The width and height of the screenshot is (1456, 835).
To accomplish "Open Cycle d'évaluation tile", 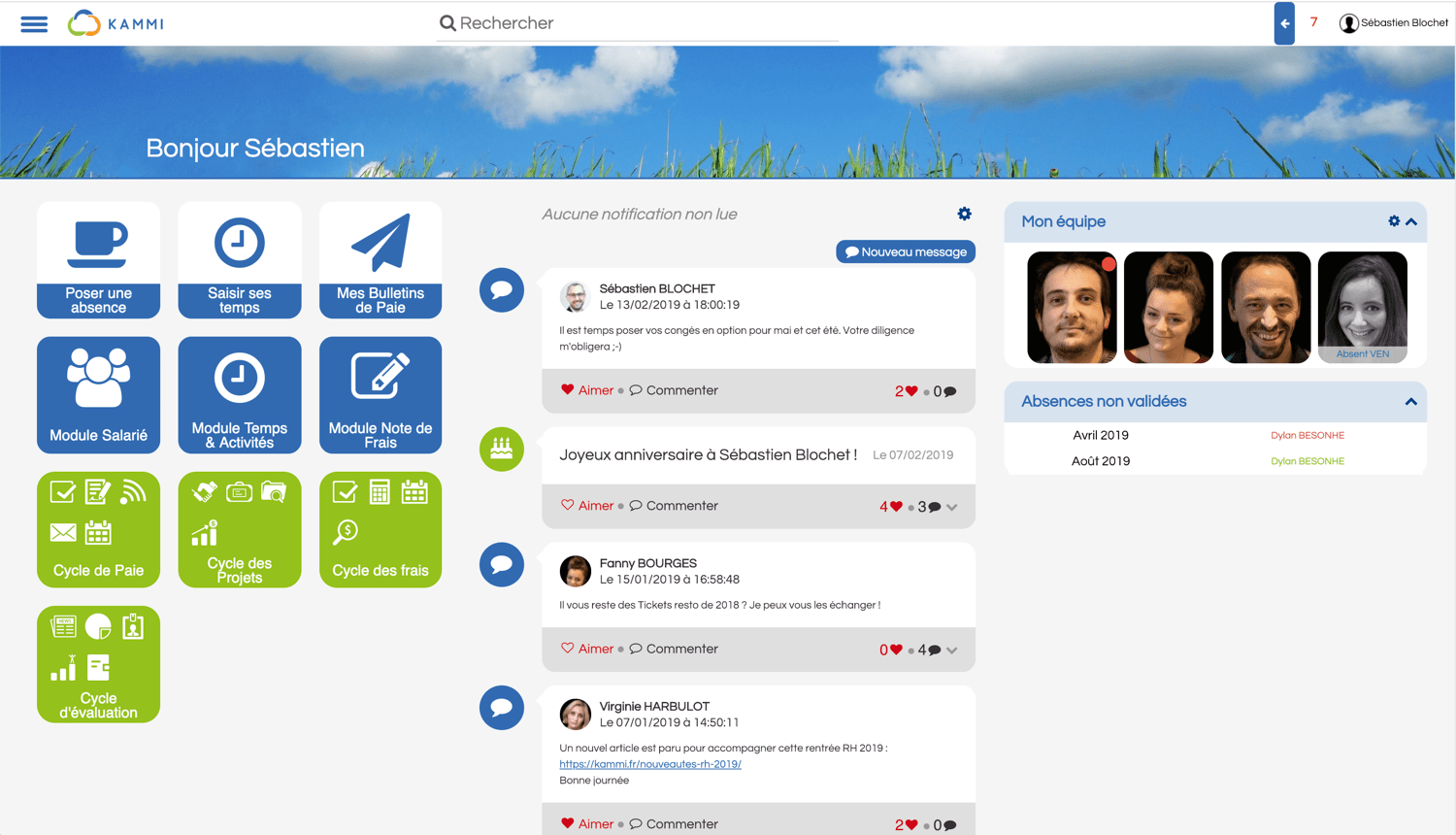I will click(98, 664).
